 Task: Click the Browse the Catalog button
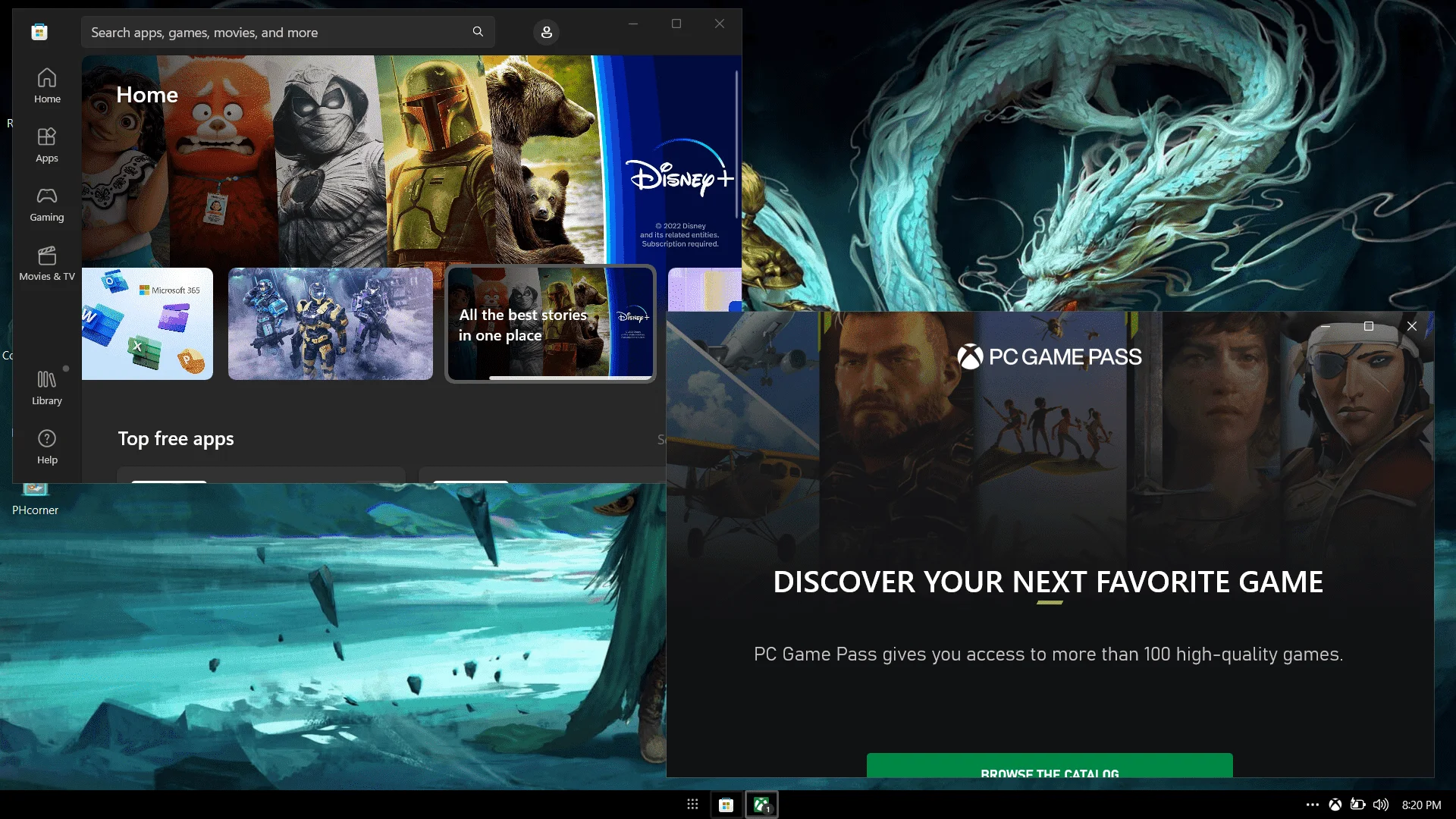click(1050, 765)
